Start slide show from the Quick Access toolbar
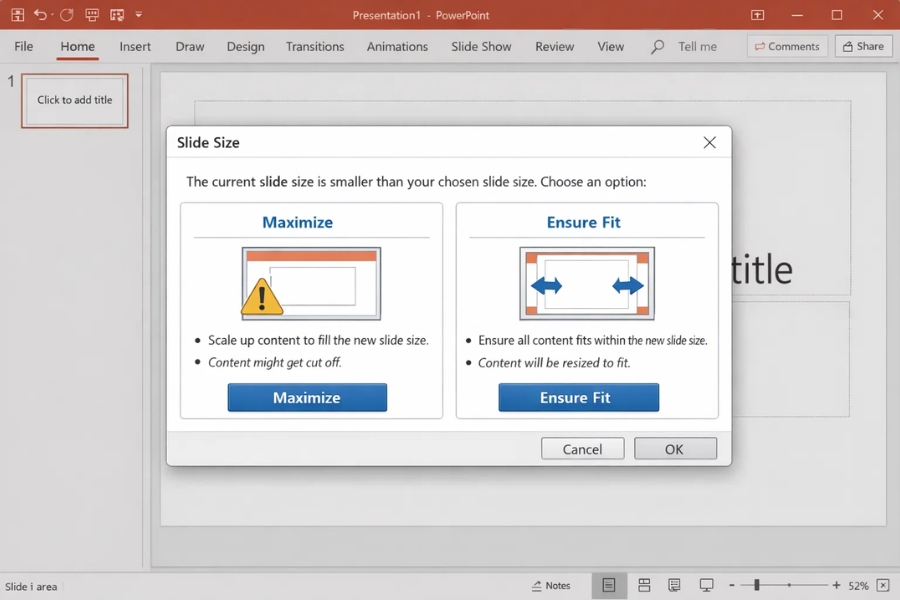 point(91,15)
